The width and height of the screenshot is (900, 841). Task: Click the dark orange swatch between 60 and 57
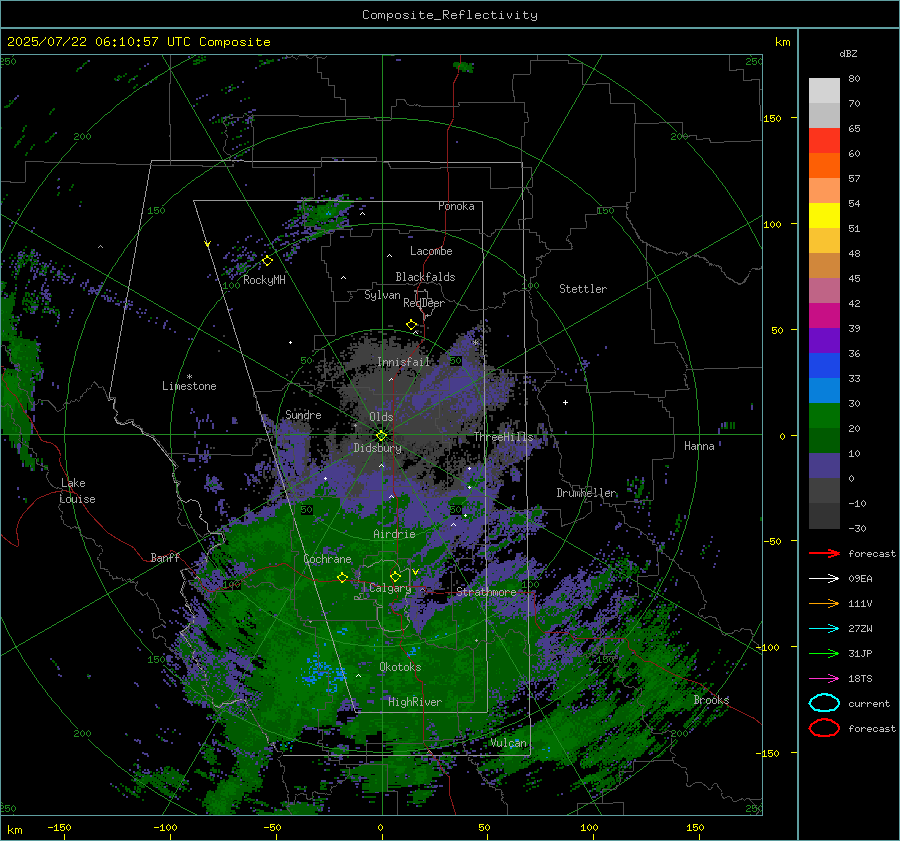[x=824, y=166]
